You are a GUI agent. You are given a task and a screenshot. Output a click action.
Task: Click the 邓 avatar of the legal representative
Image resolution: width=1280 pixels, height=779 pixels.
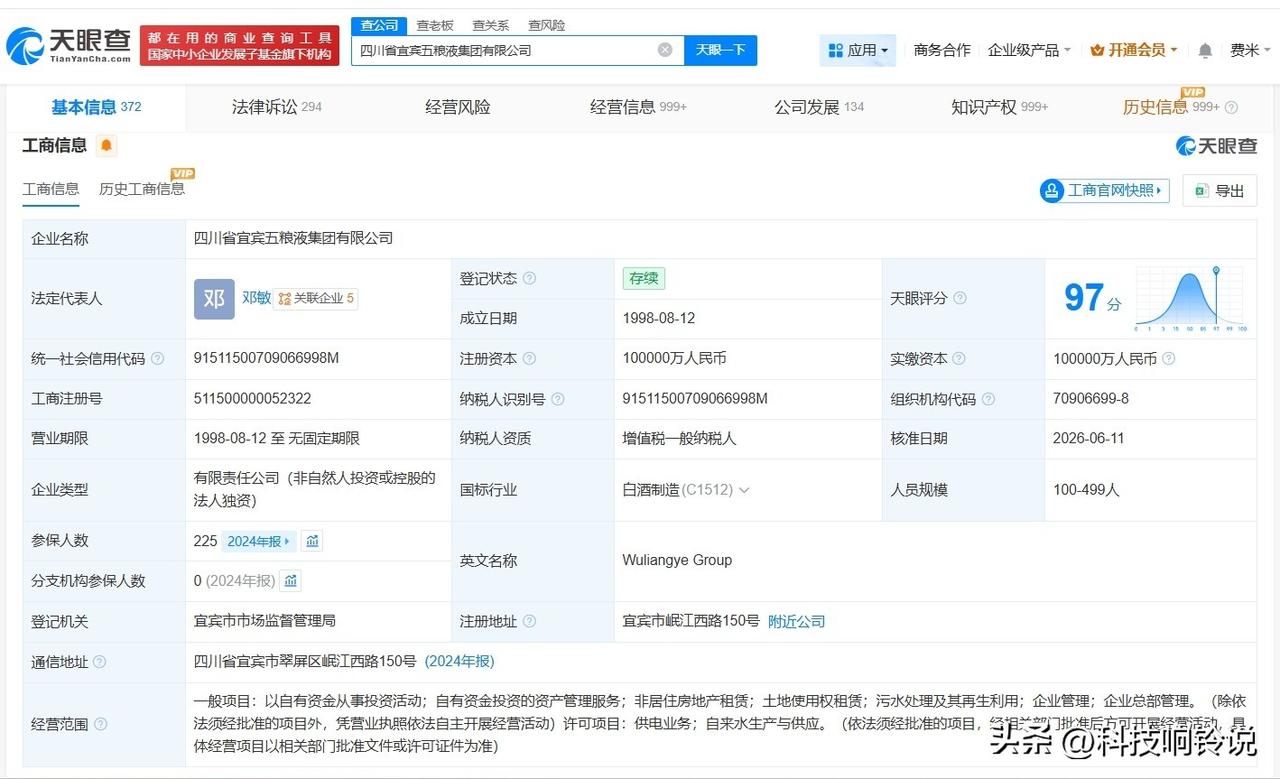tap(214, 298)
